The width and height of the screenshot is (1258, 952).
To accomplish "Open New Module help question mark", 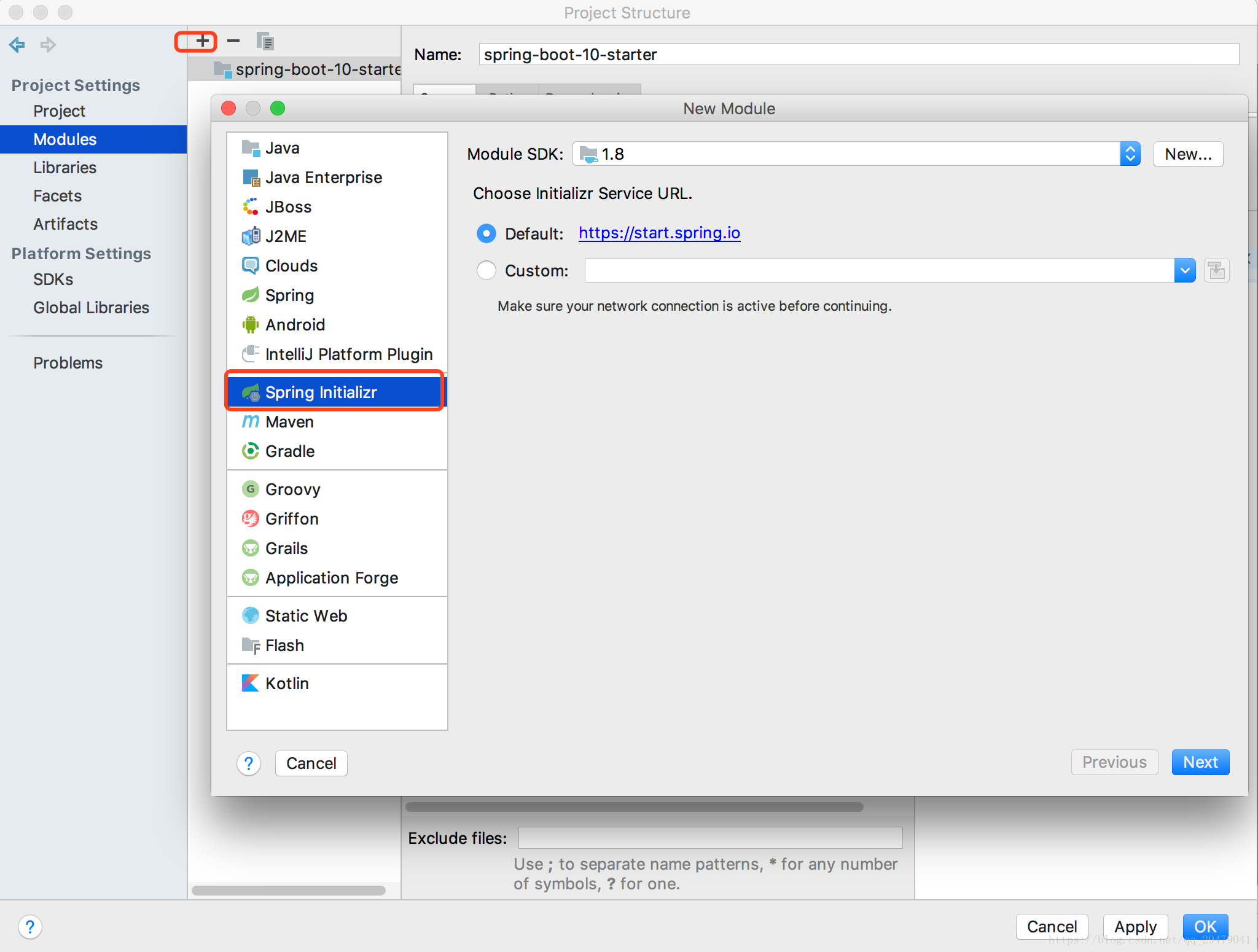I will (x=249, y=763).
